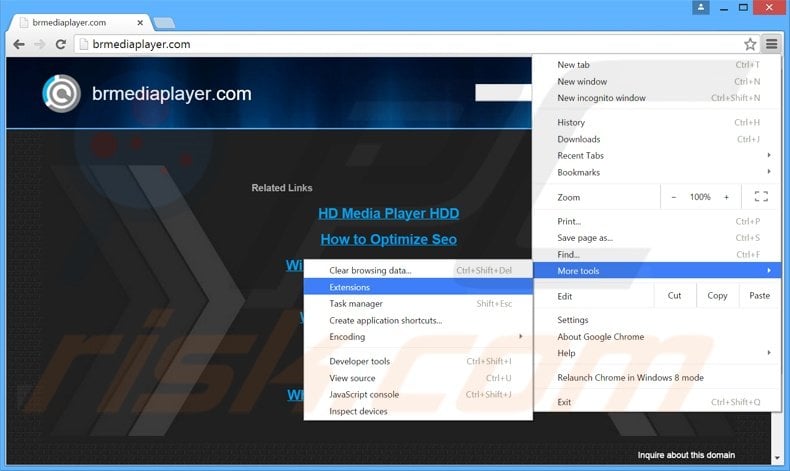This screenshot has height=471, width=790.
Task: Open a New incognito window
Action: (x=657, y=98)
